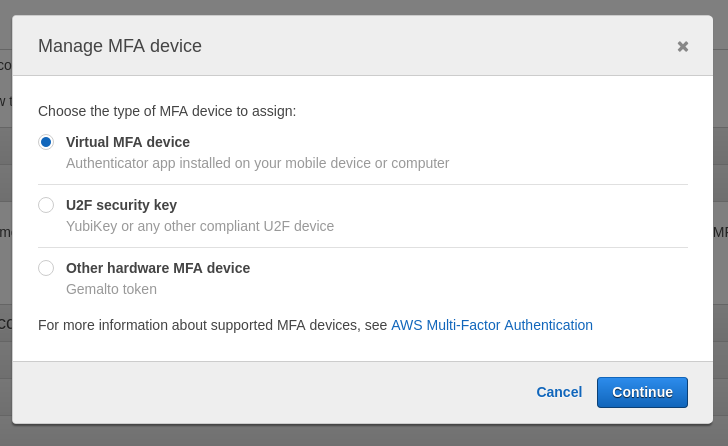Click the Authenticator app description text
Screen dimensions: 728x446
click(x=257, y=163)
